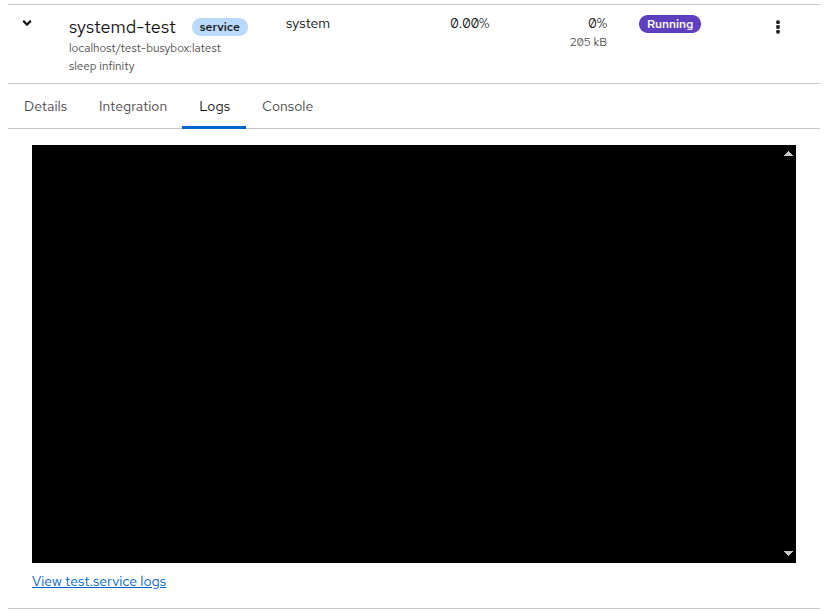Open the kebab actions menu for systemd-test
The height and width of the screenshot is (611, 832).
pyautogui.click(x=778, y=27)
